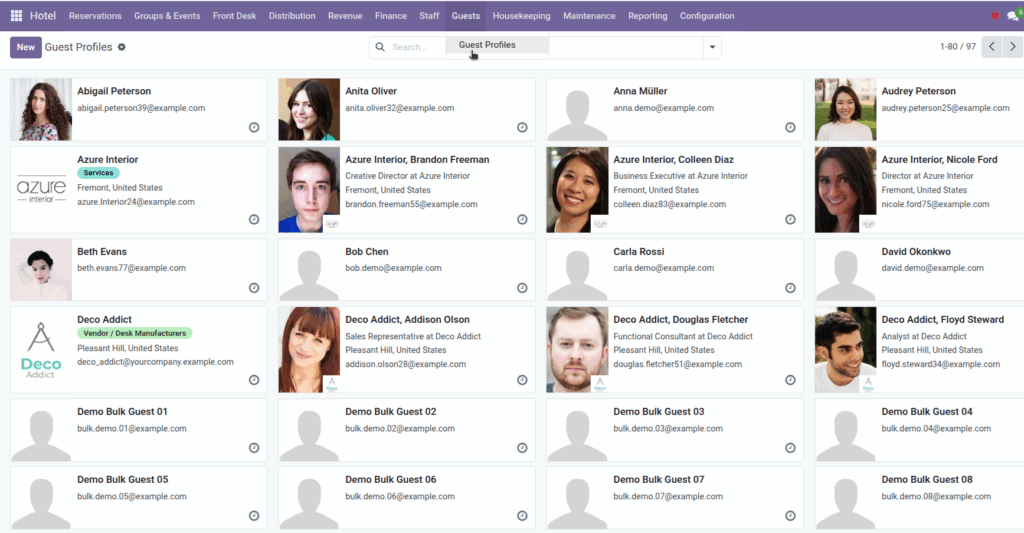Open Demo Bulk Guest 04 profile name

[927, 412]
